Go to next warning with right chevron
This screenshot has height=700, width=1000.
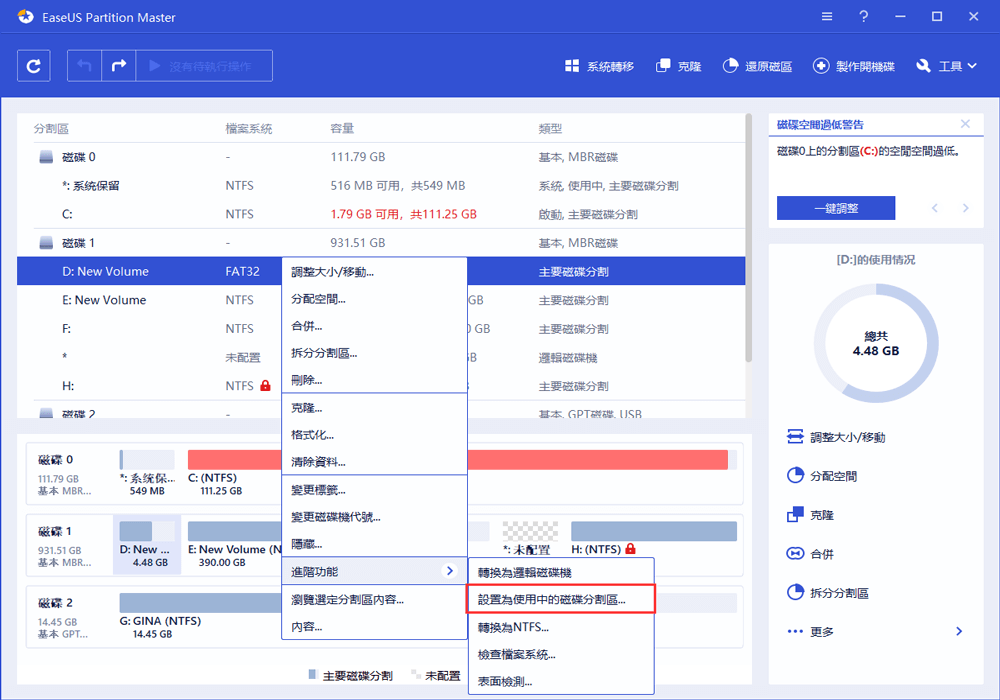[x=965, y=208]
